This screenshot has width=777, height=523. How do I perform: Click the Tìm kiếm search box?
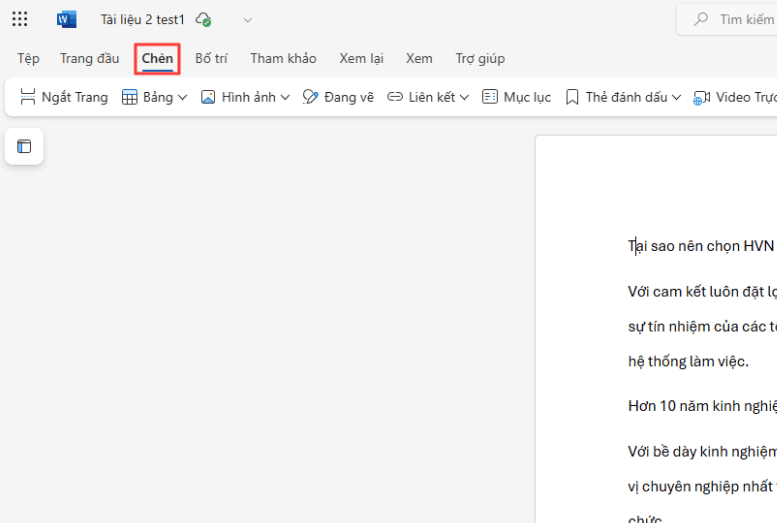click(x=727, y=20)
